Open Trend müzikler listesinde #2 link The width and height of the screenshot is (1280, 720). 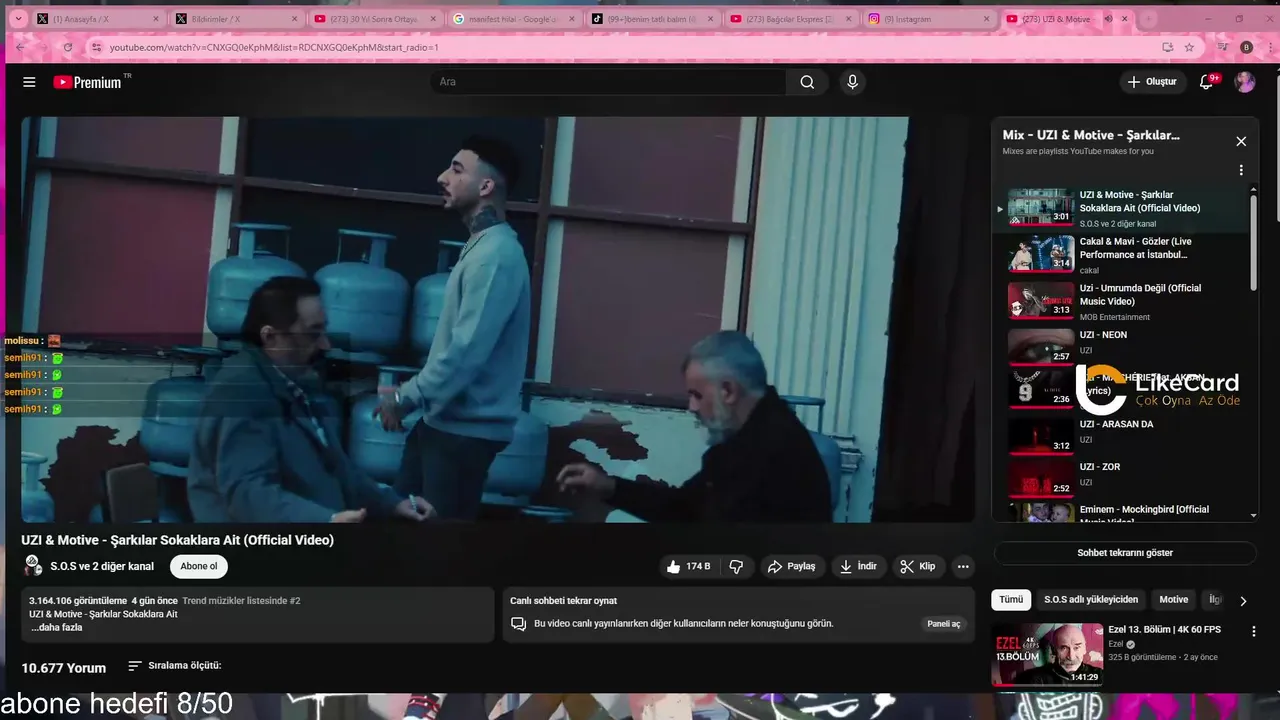241,601
